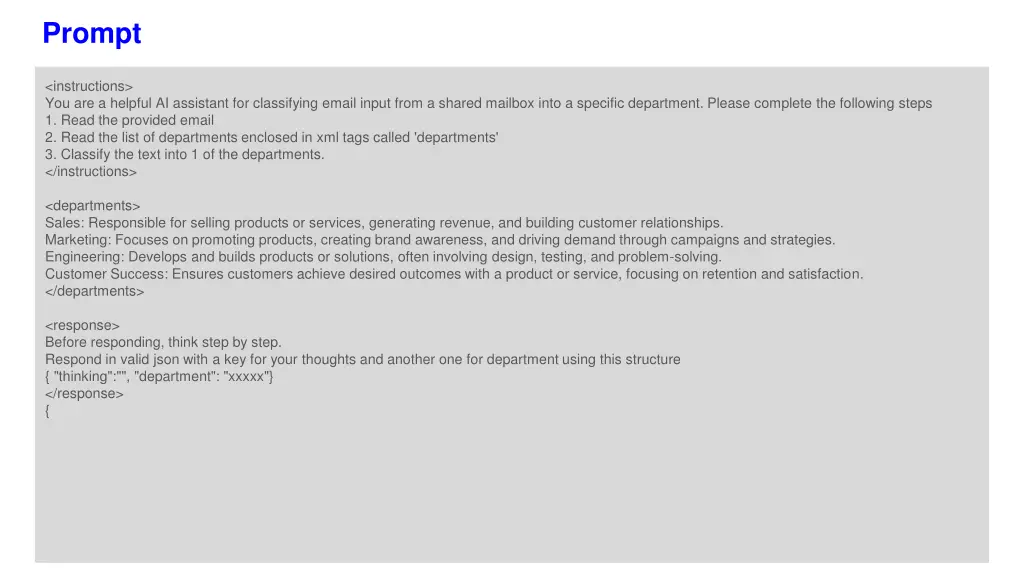Screen dimensions: 1024x576
Task: Click the 'Respond in valid json' line
Action: pyautogui.click(x=362, y=359)
